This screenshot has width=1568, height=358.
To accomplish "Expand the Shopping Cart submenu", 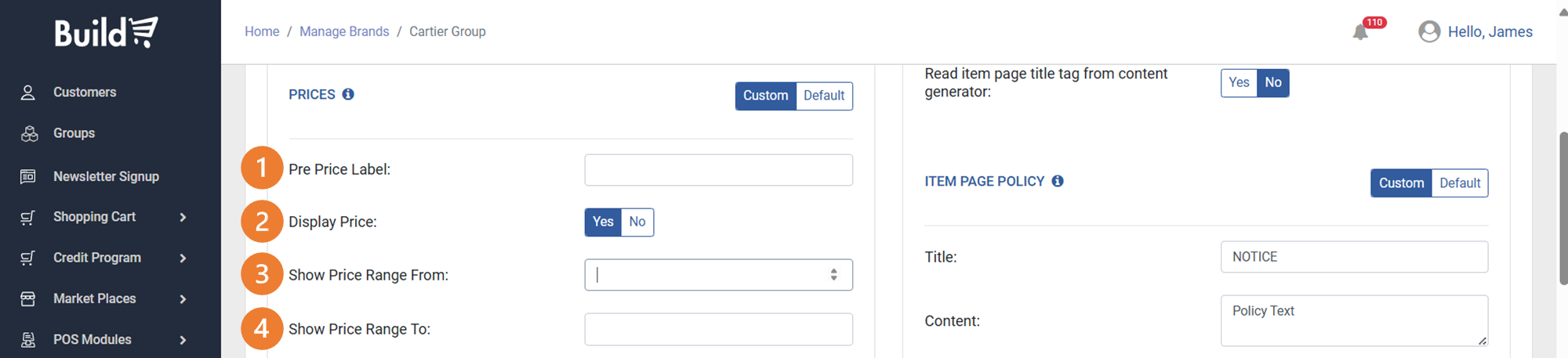I will coord(183,217).
